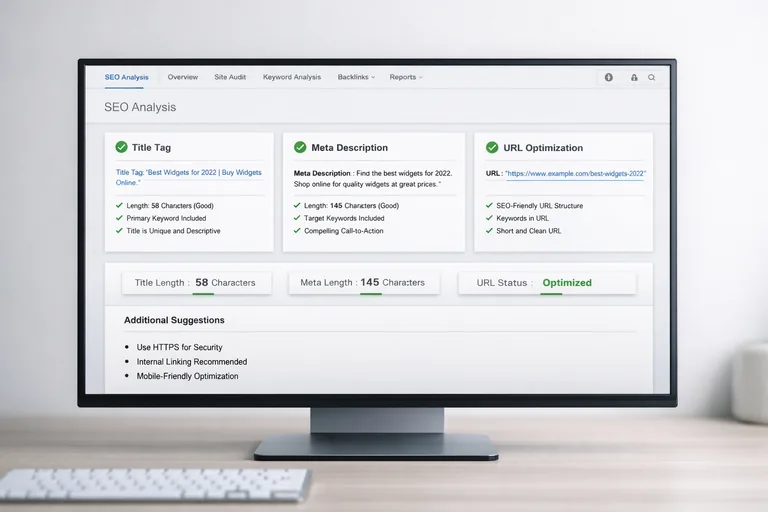Click checkmark next to Short and Clean URL
Image resolution: width=768 pixels, height=512 pixels.
[489, 231]
